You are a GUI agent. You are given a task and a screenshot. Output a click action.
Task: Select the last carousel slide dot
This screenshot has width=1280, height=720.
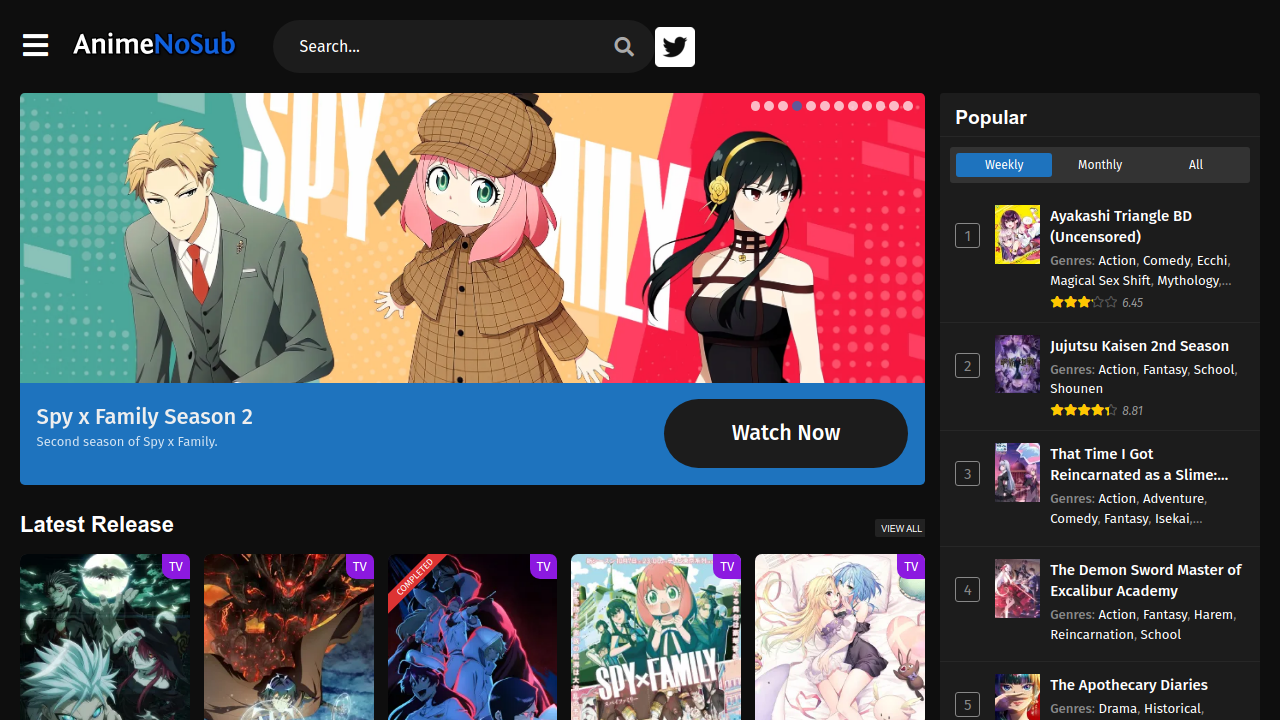click(908, 106)
